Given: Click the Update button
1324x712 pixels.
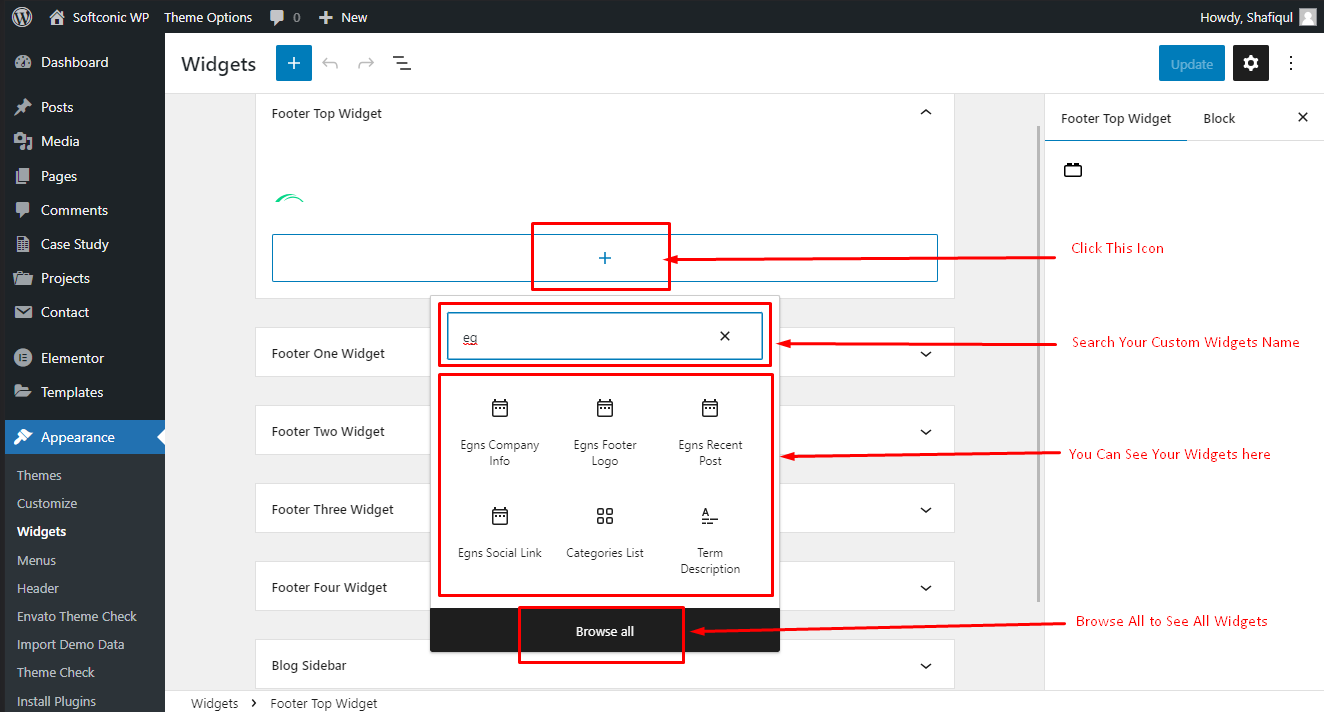Looking at the screenshot, I should pyautogui.click(x=1192, y=63).
